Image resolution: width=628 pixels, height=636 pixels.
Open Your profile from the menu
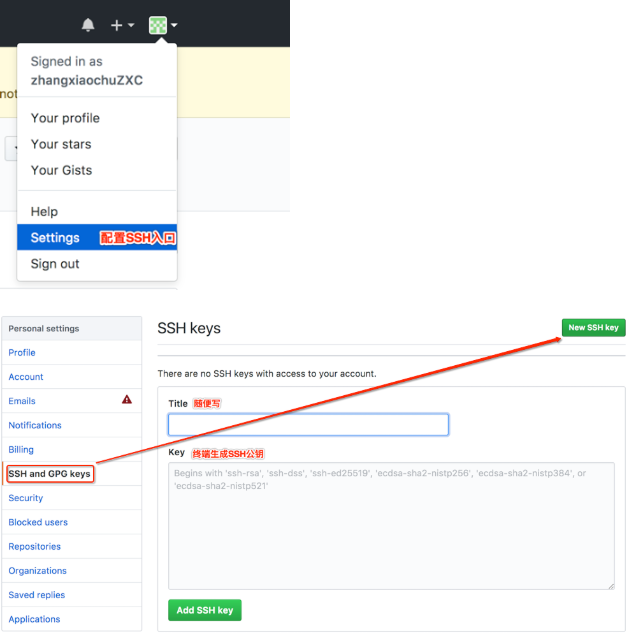65,118
